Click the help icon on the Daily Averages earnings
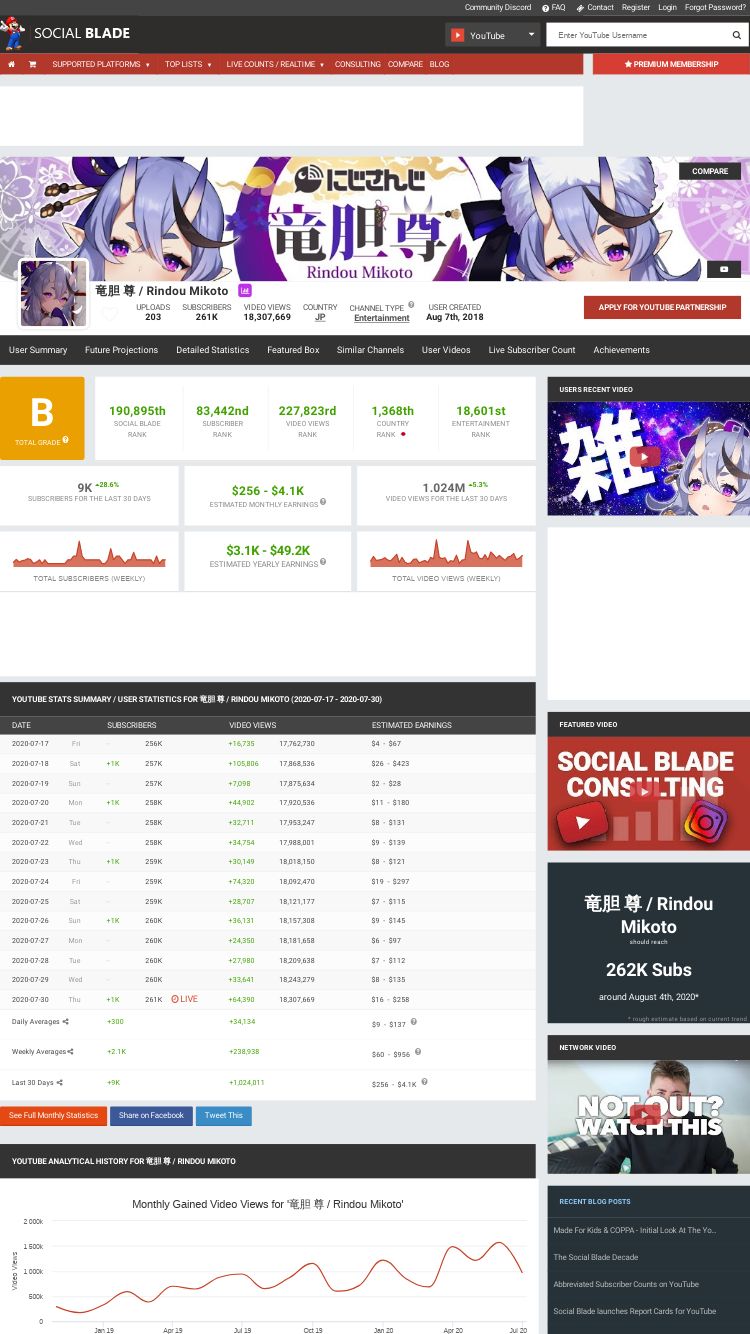750x1334 pixels. tap(413, 1021)
